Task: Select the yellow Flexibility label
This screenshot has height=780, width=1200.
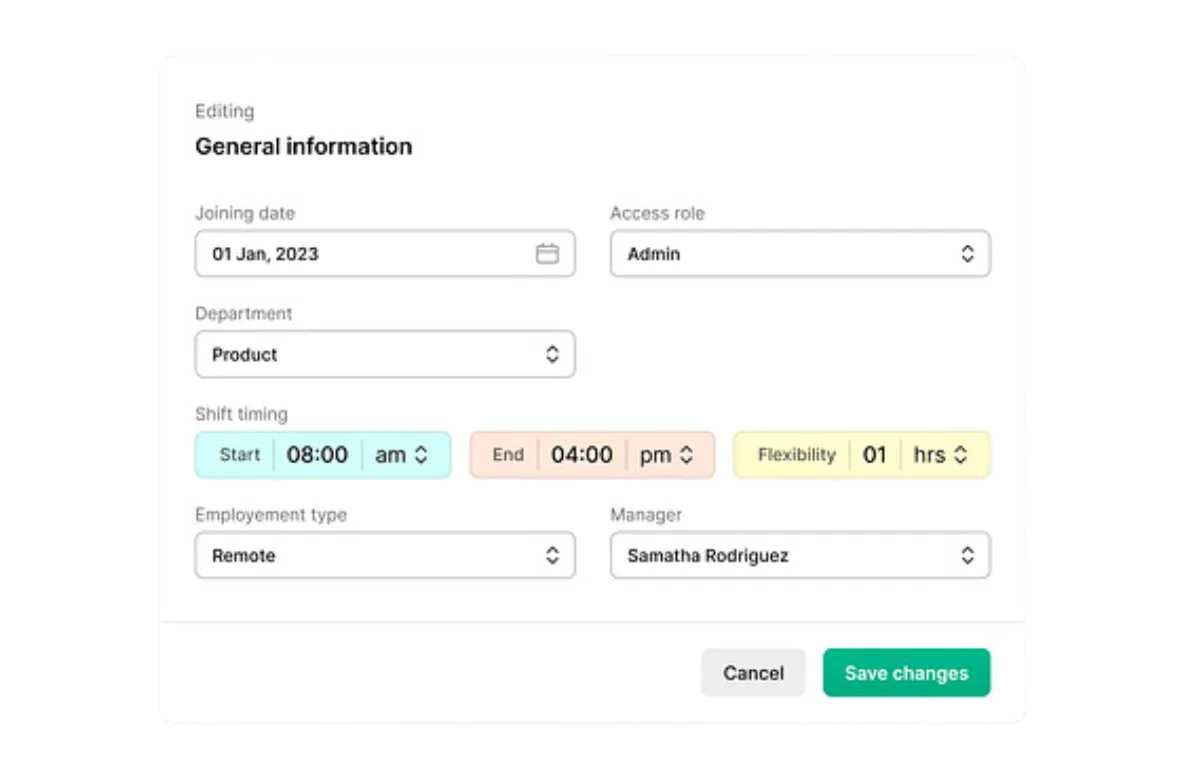Action: (796, 455)
